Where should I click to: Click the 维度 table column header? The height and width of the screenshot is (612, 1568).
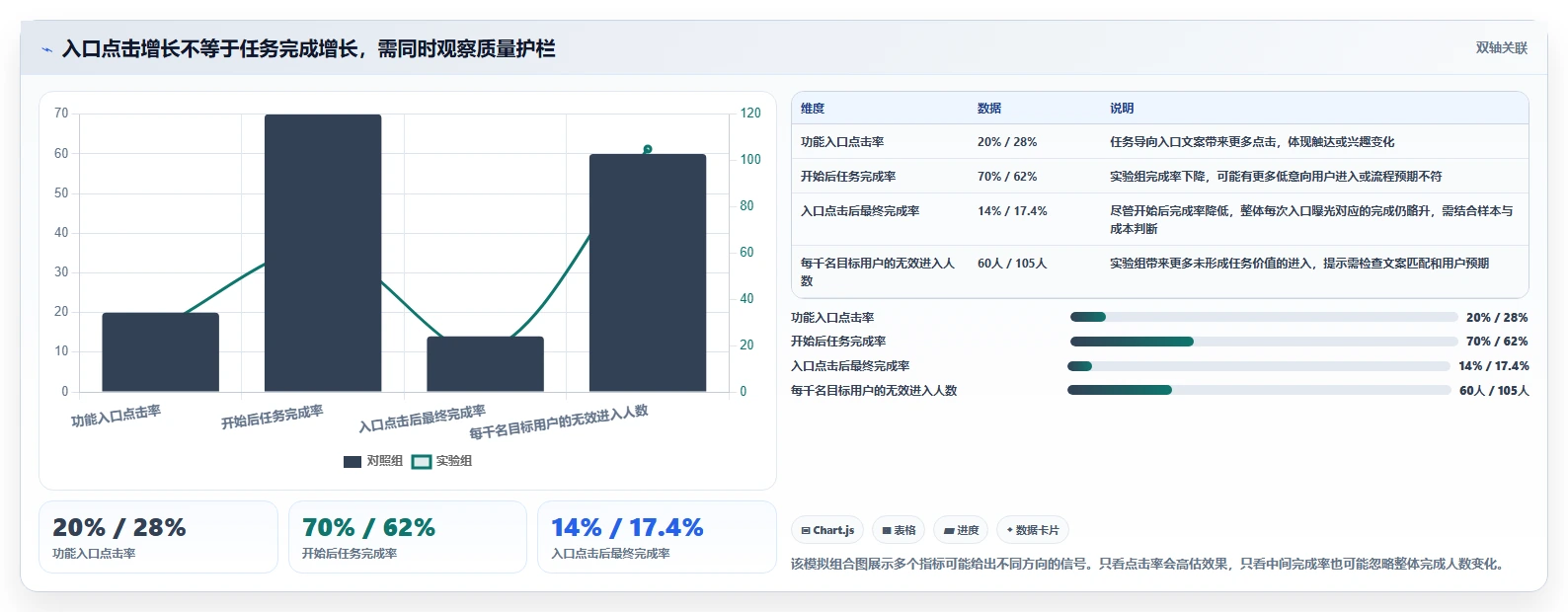point(813,109)
